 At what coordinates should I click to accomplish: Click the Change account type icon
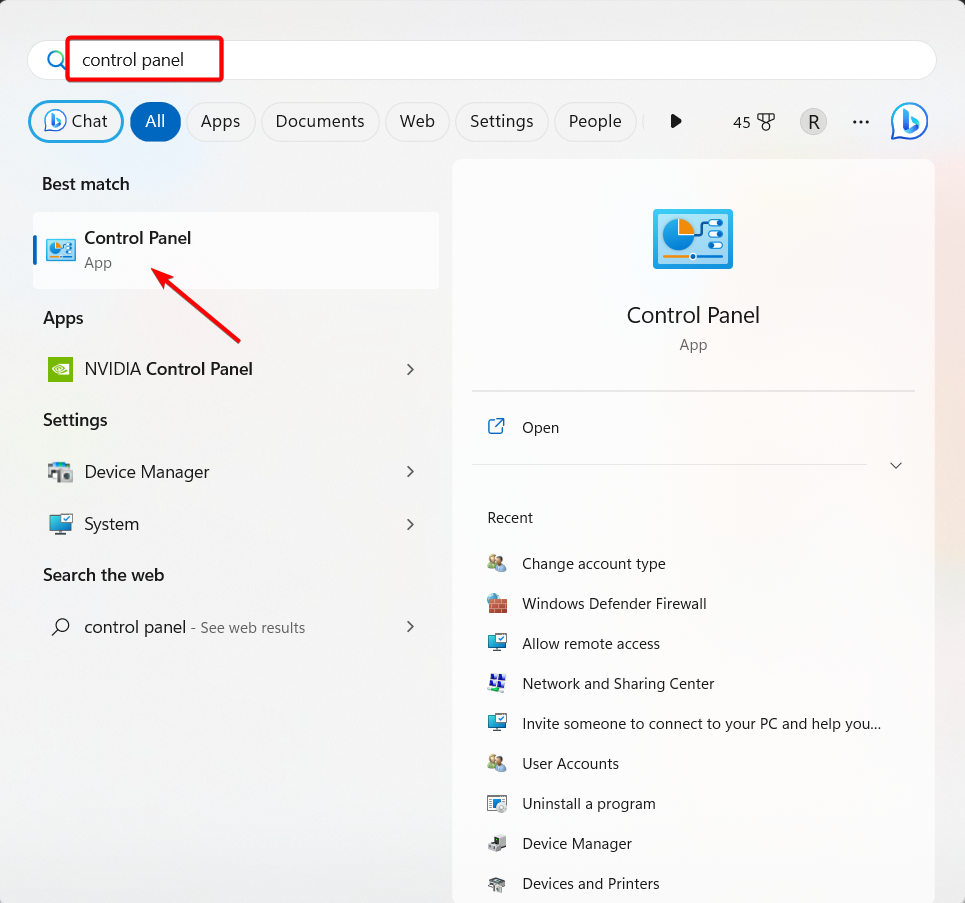point(497,563)
